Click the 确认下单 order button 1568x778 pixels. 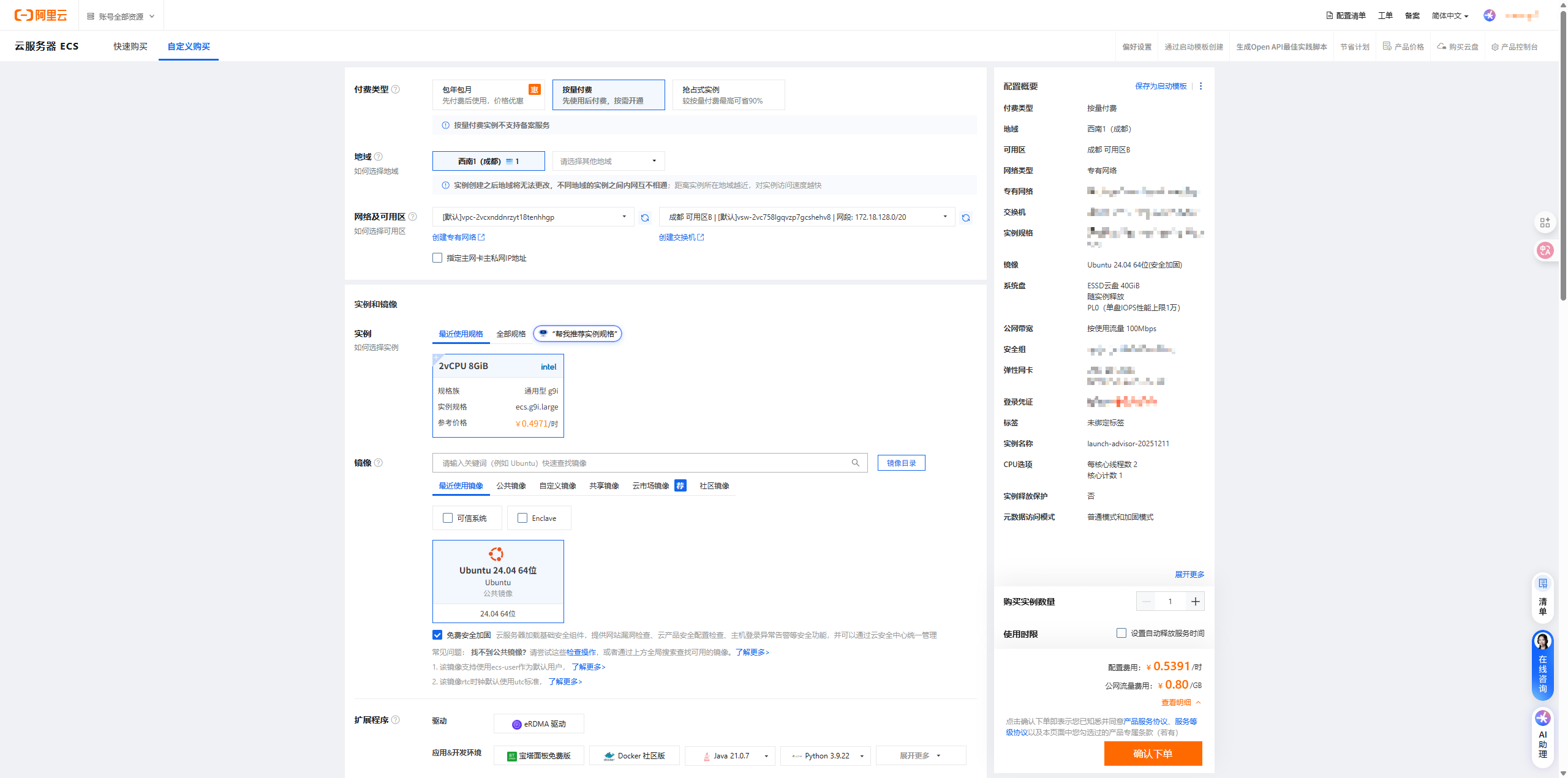(1153, 754)
